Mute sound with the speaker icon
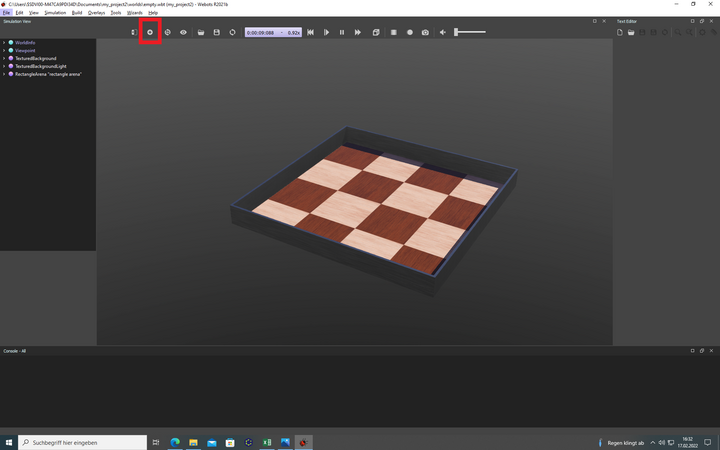 point(443,32)
